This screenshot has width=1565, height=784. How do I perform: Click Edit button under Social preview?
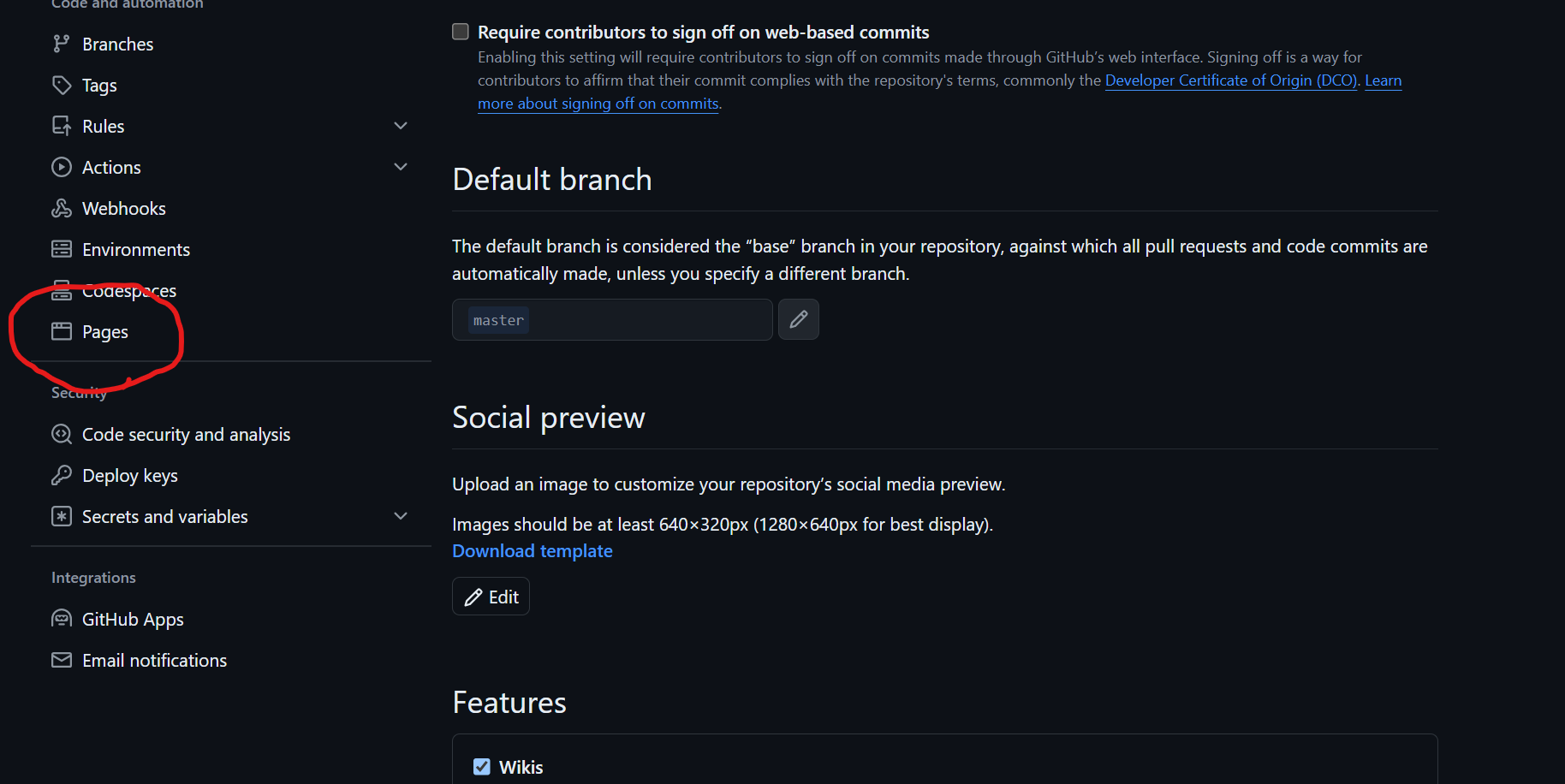491,597
